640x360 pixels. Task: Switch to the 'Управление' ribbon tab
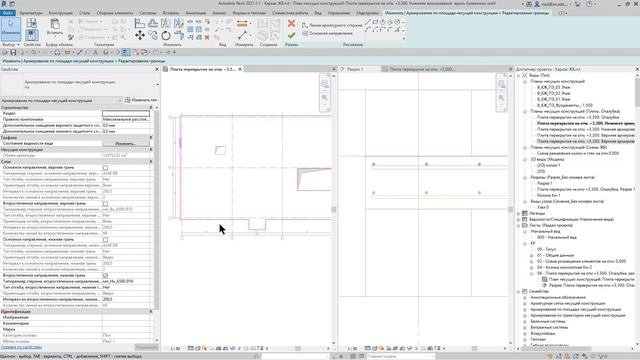coord(338,13)
